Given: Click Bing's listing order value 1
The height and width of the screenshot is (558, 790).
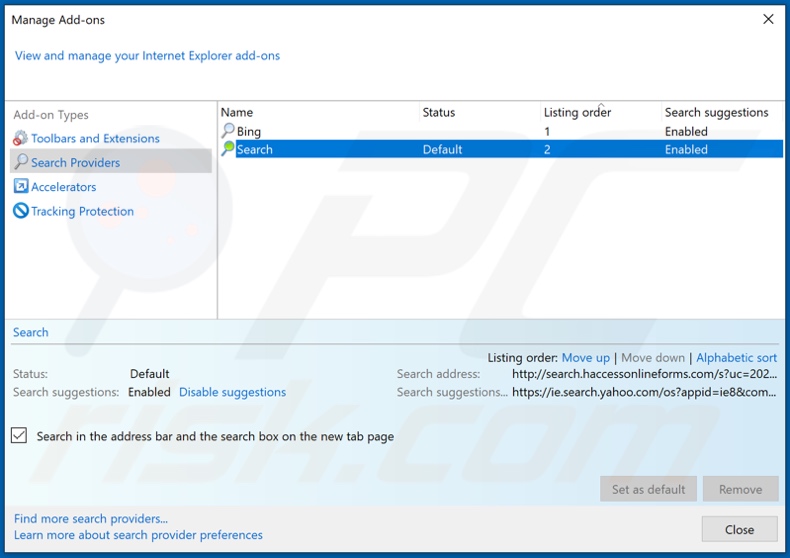Looking at the screenshot, I should coord(547,132).
